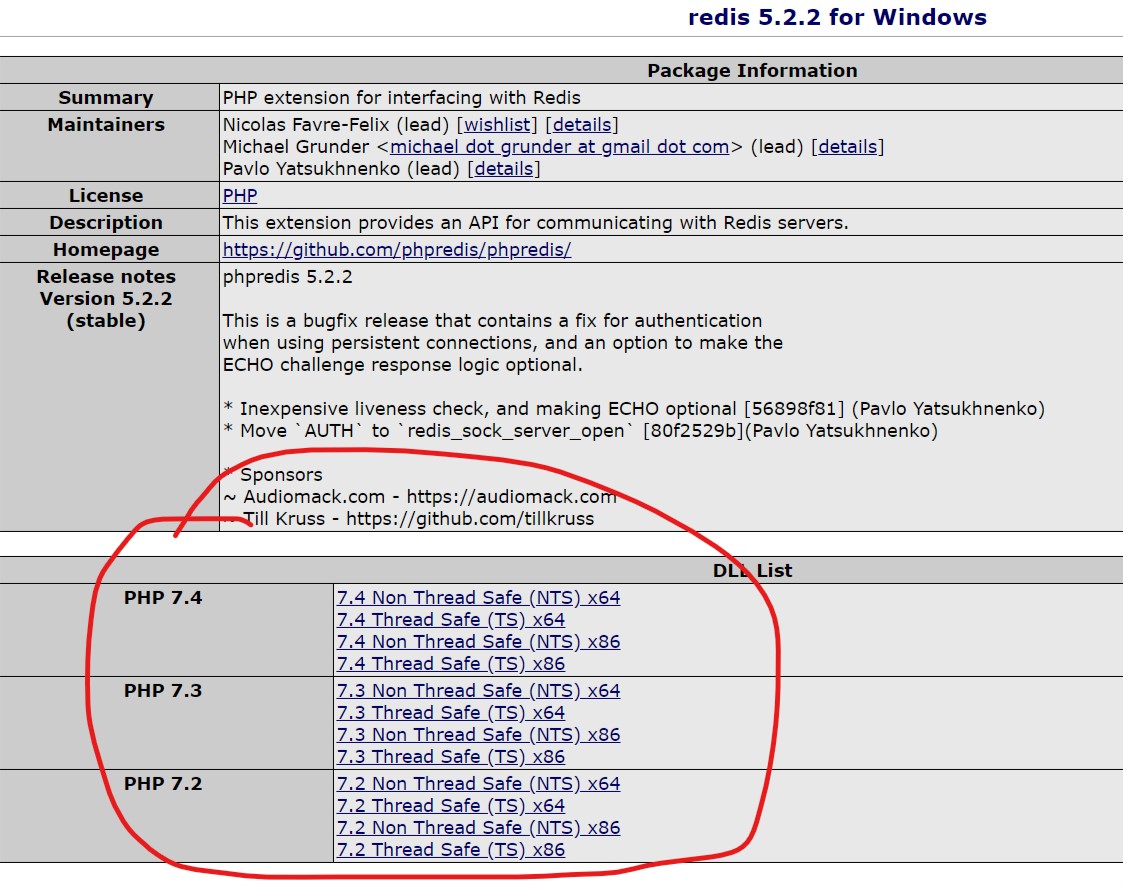
Task: Open details link for Michael Grunder
Action: coord(847,147)
